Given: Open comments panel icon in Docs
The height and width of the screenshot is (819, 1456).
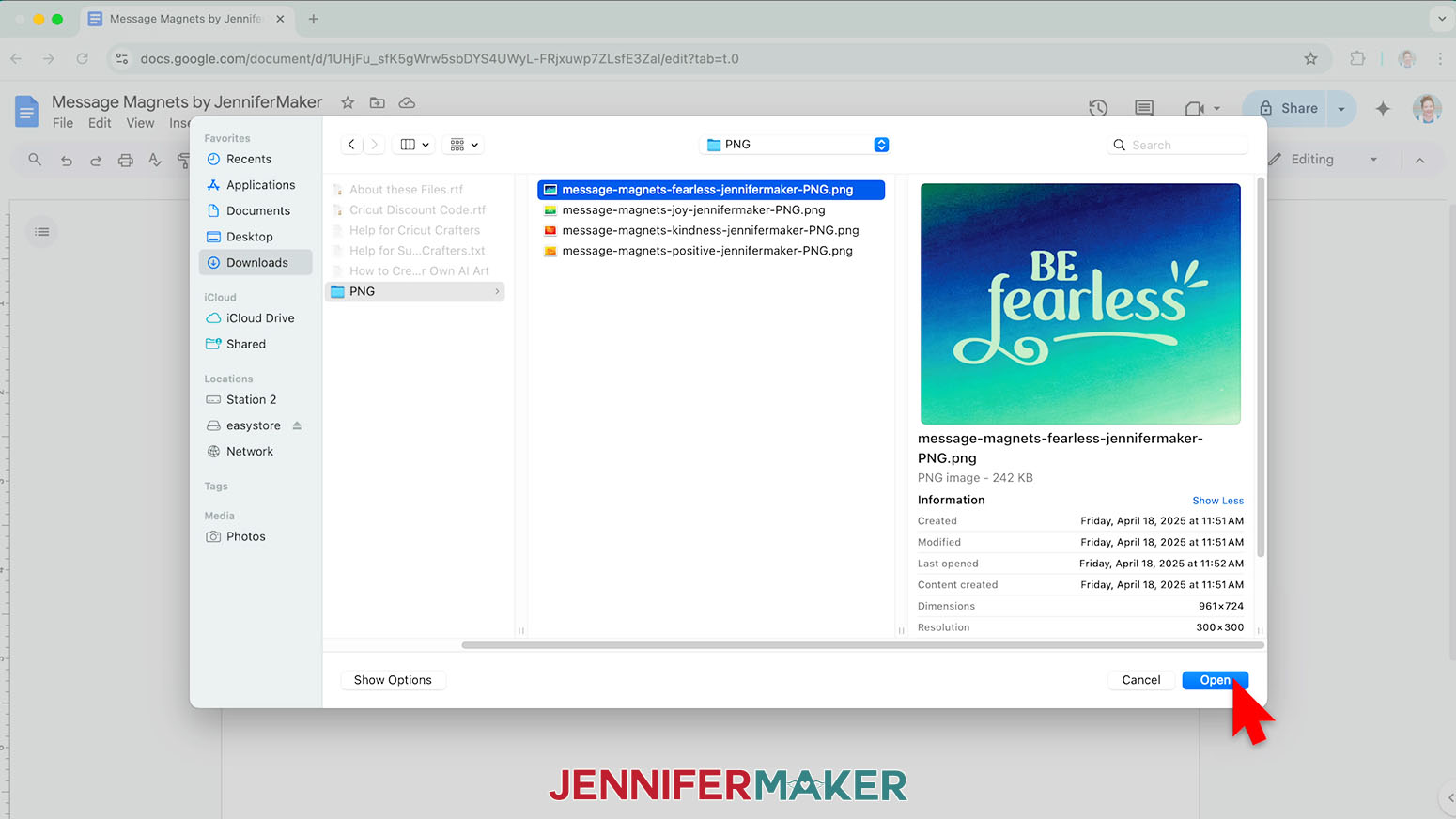Looking at the screenshot, I should pos(1144,108).
